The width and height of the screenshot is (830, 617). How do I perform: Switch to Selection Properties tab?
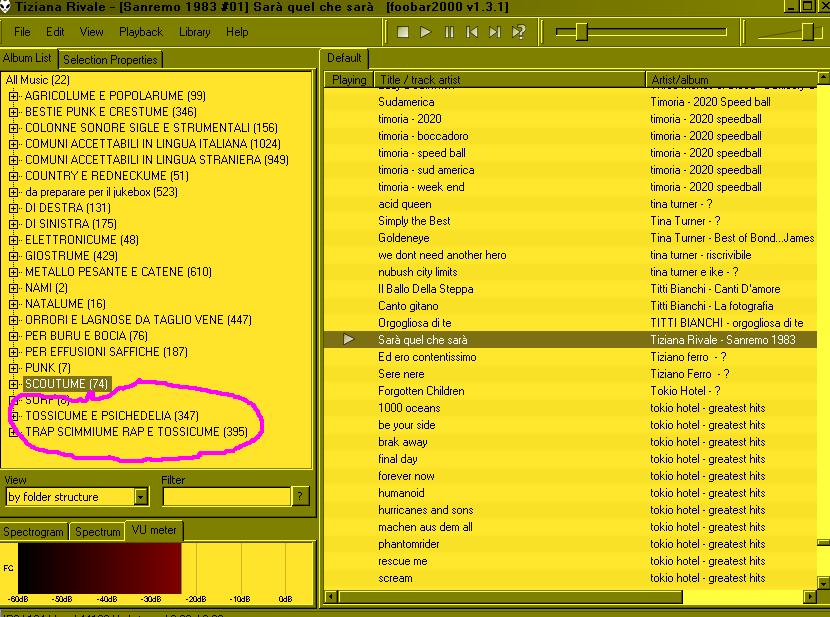pyautogui.click(x=110, y=60)
